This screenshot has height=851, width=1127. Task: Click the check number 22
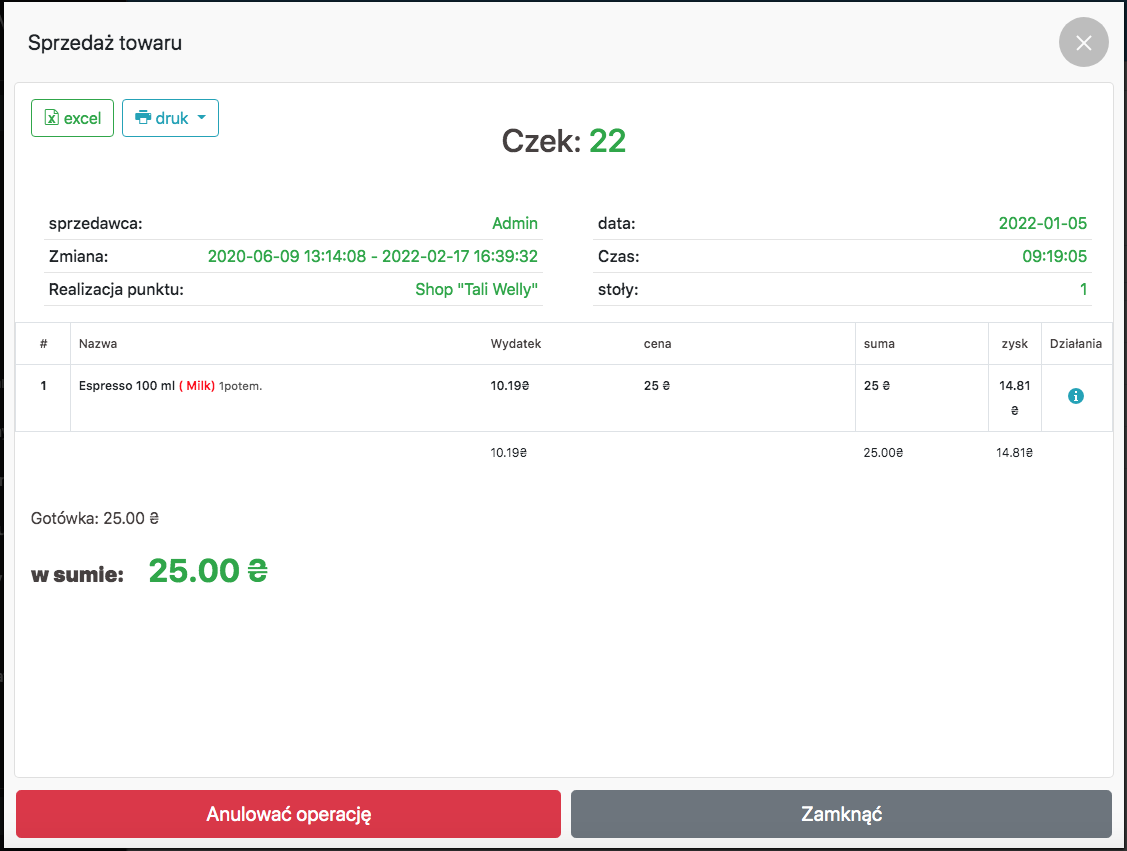coord(607,141)
